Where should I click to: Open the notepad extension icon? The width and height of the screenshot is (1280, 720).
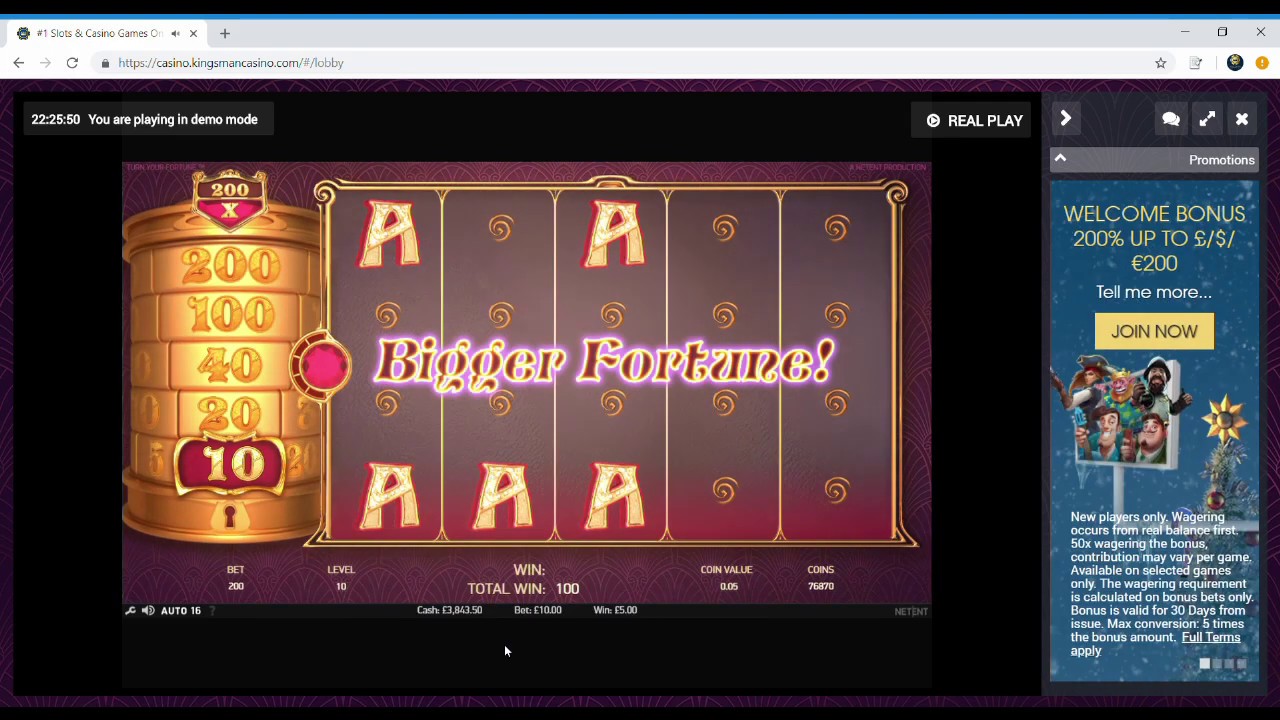[1196, 63]
